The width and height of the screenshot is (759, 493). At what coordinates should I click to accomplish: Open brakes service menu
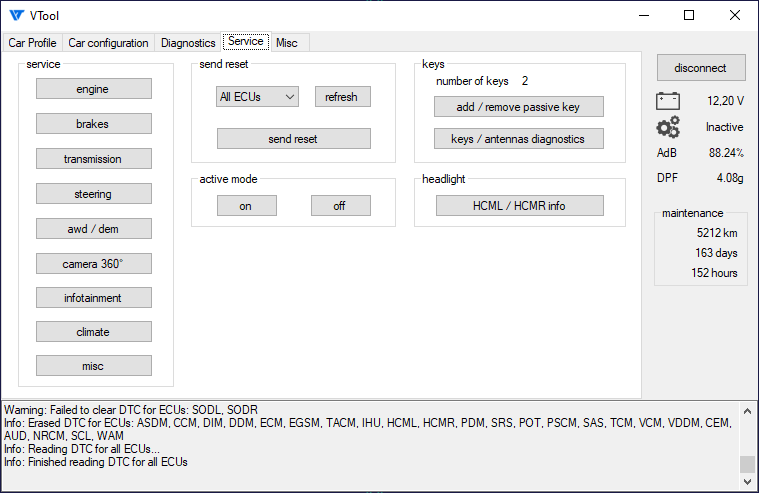click(x=93, y=124)
